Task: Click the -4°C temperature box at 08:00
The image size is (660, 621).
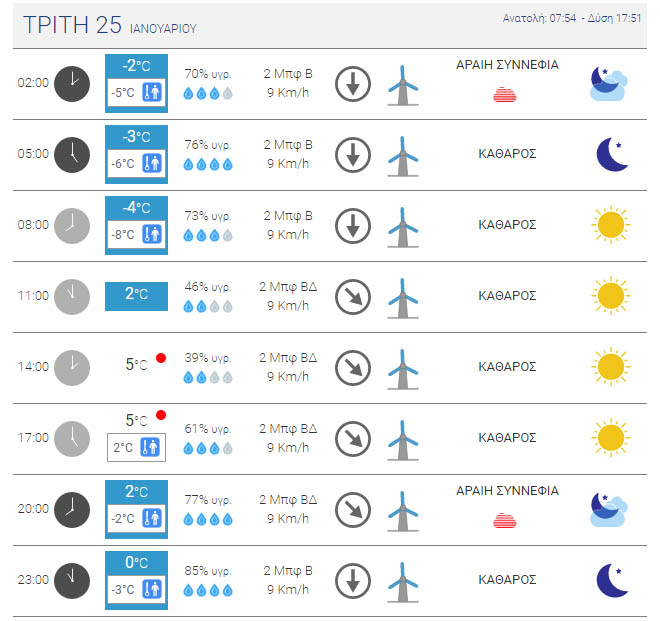Action: 137,208
